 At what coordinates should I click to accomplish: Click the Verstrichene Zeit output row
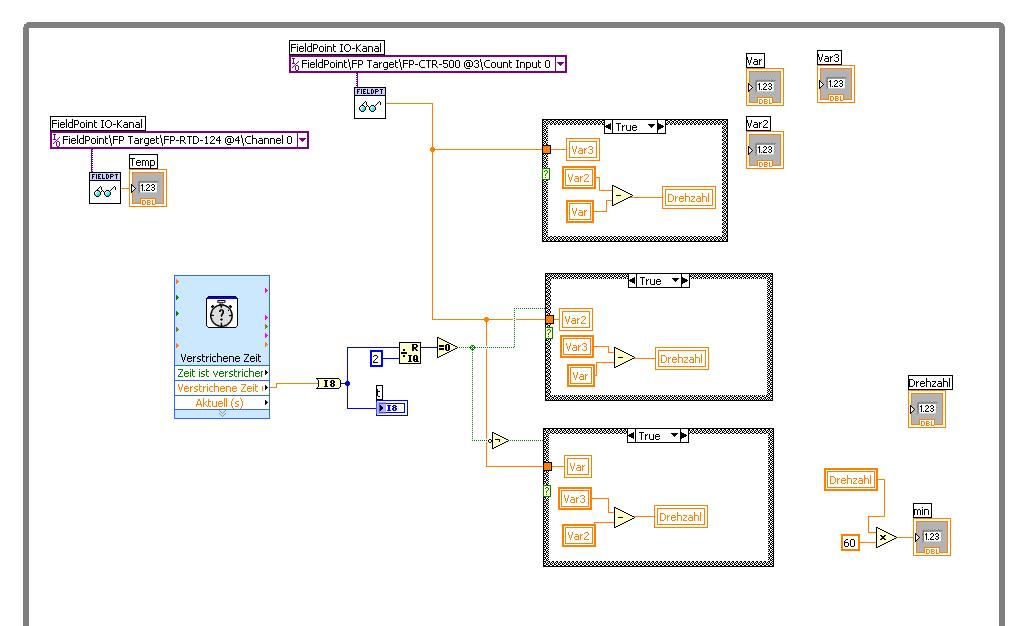[x=222, y=388]
